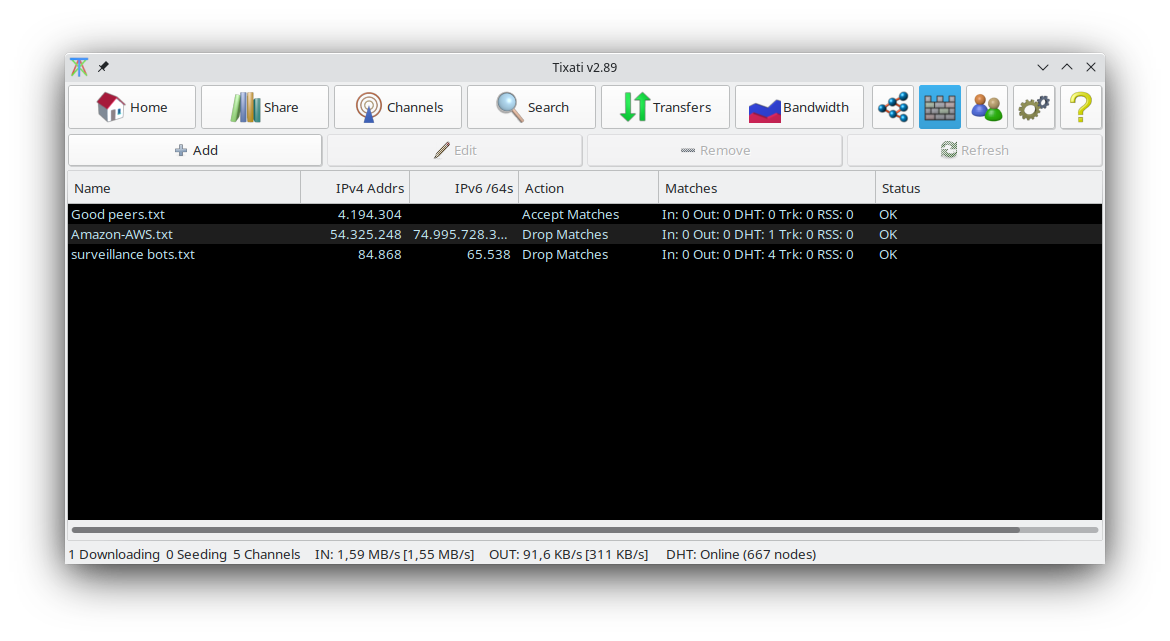Select the surveillance bots.txt filter row
The image size is (1170, 641).
[x=300, y=254]
